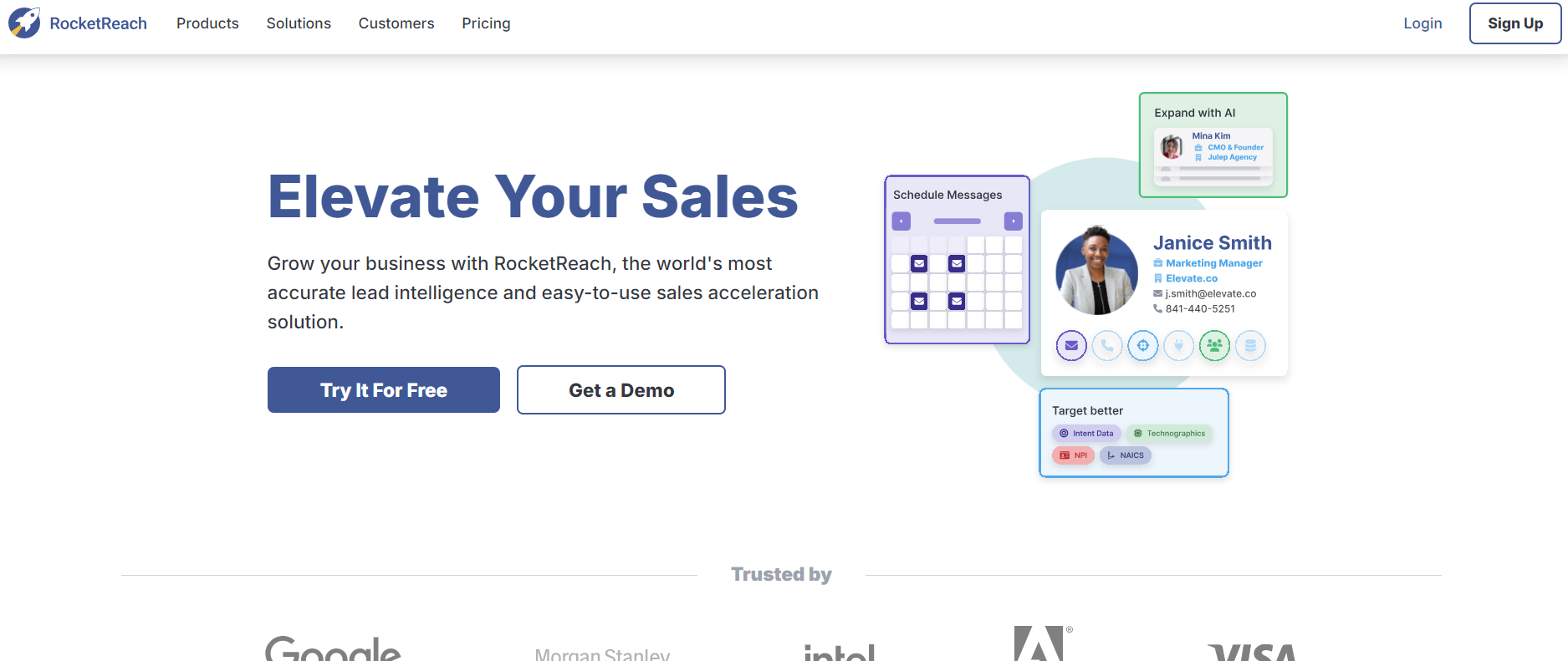This screenshot has height=661, width=1568.
Task: Open the Customers menu
Action: click(x=396, y=23)
